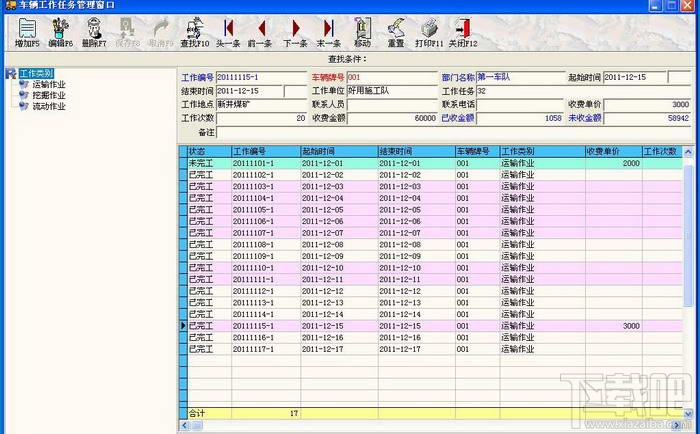Go to next record with 下一条

(295, 32)
